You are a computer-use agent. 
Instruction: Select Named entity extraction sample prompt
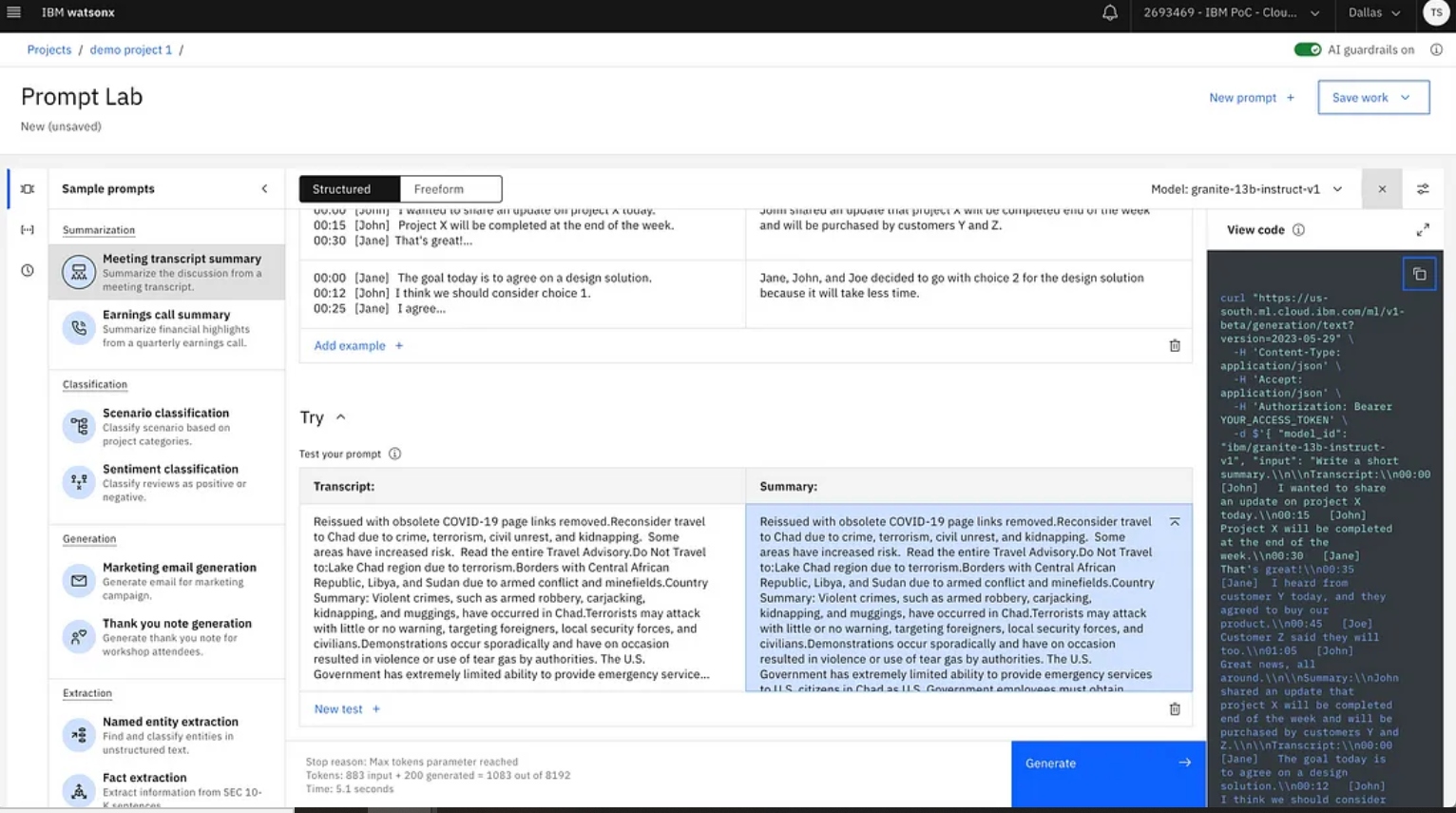166,735
